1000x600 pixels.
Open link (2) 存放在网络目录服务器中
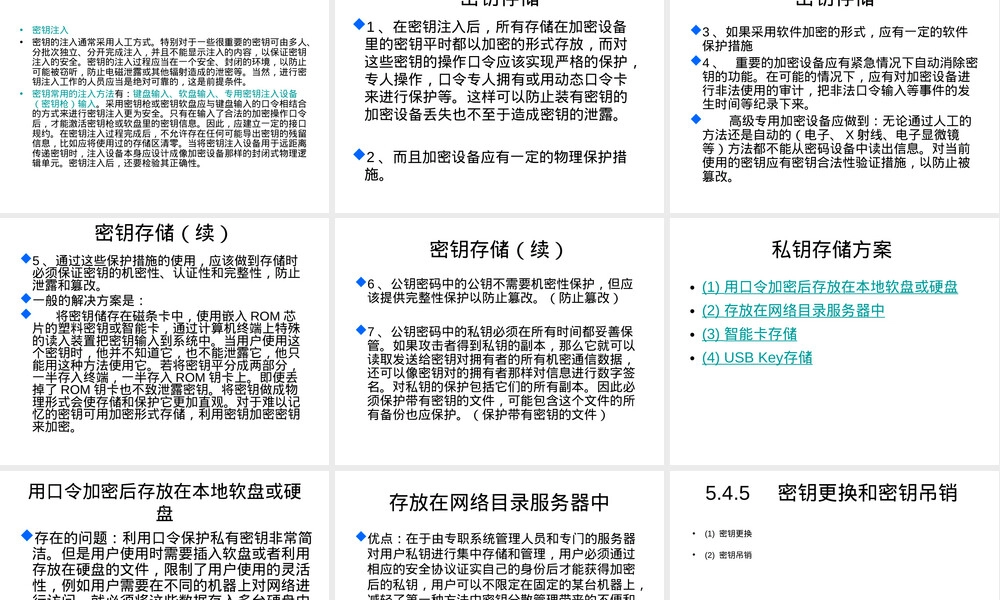pos(793,311)
